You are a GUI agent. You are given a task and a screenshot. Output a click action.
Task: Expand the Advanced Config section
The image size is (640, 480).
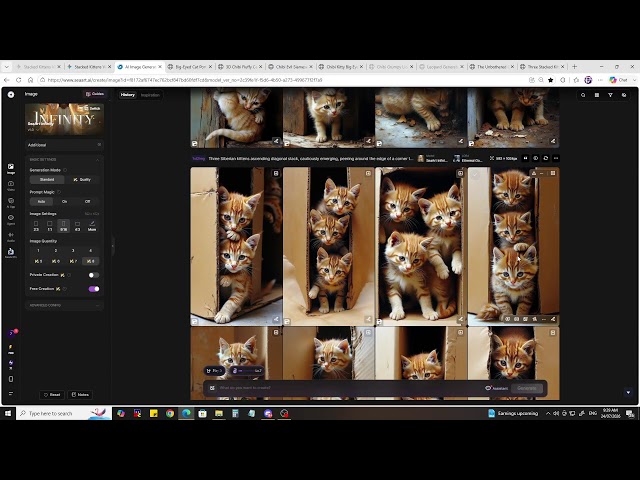tap(64, 305)
